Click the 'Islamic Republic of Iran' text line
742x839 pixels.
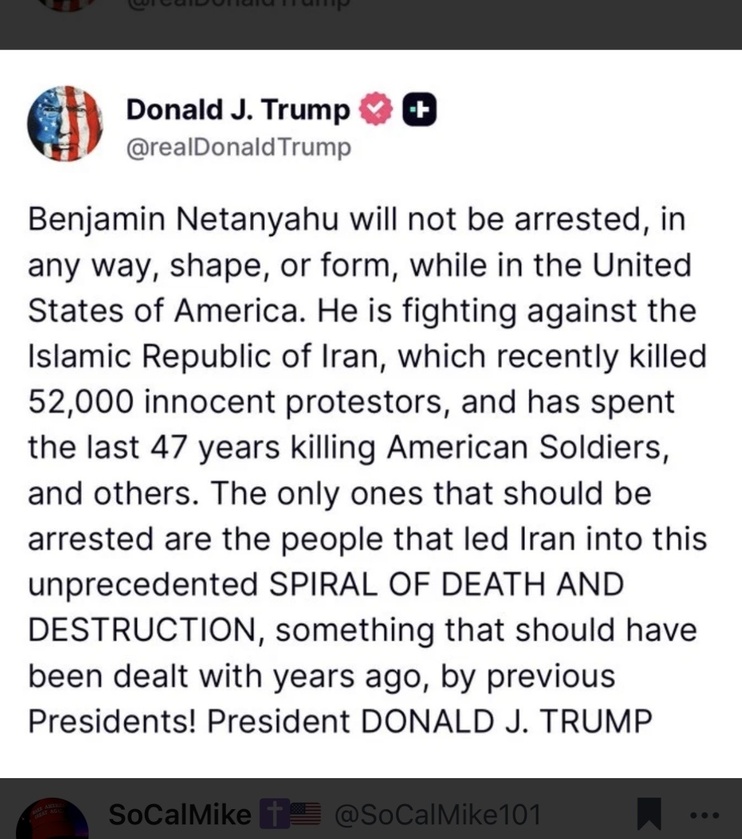(x=203, y=356)
